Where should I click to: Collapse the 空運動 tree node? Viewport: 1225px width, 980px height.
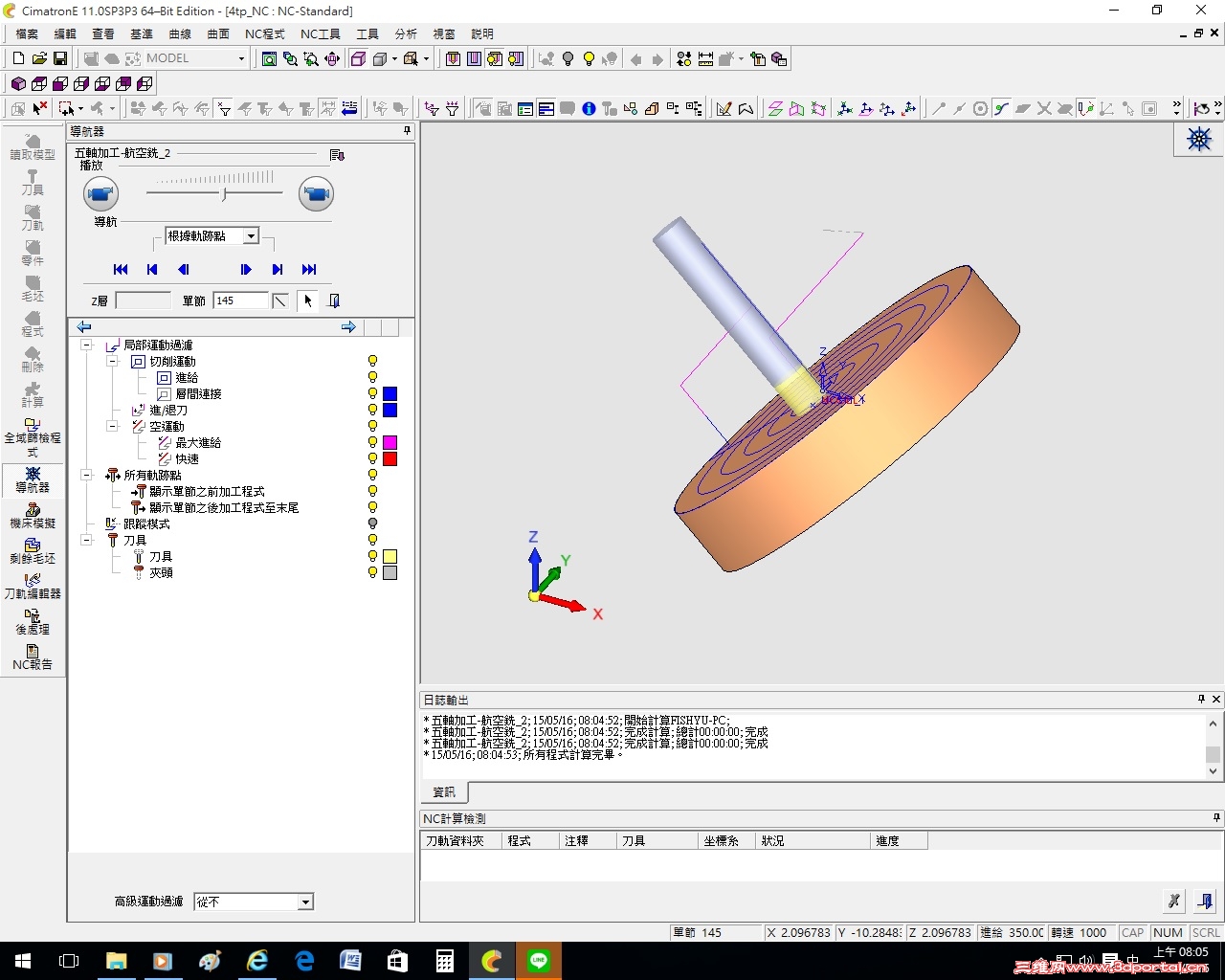pos(112,427)
